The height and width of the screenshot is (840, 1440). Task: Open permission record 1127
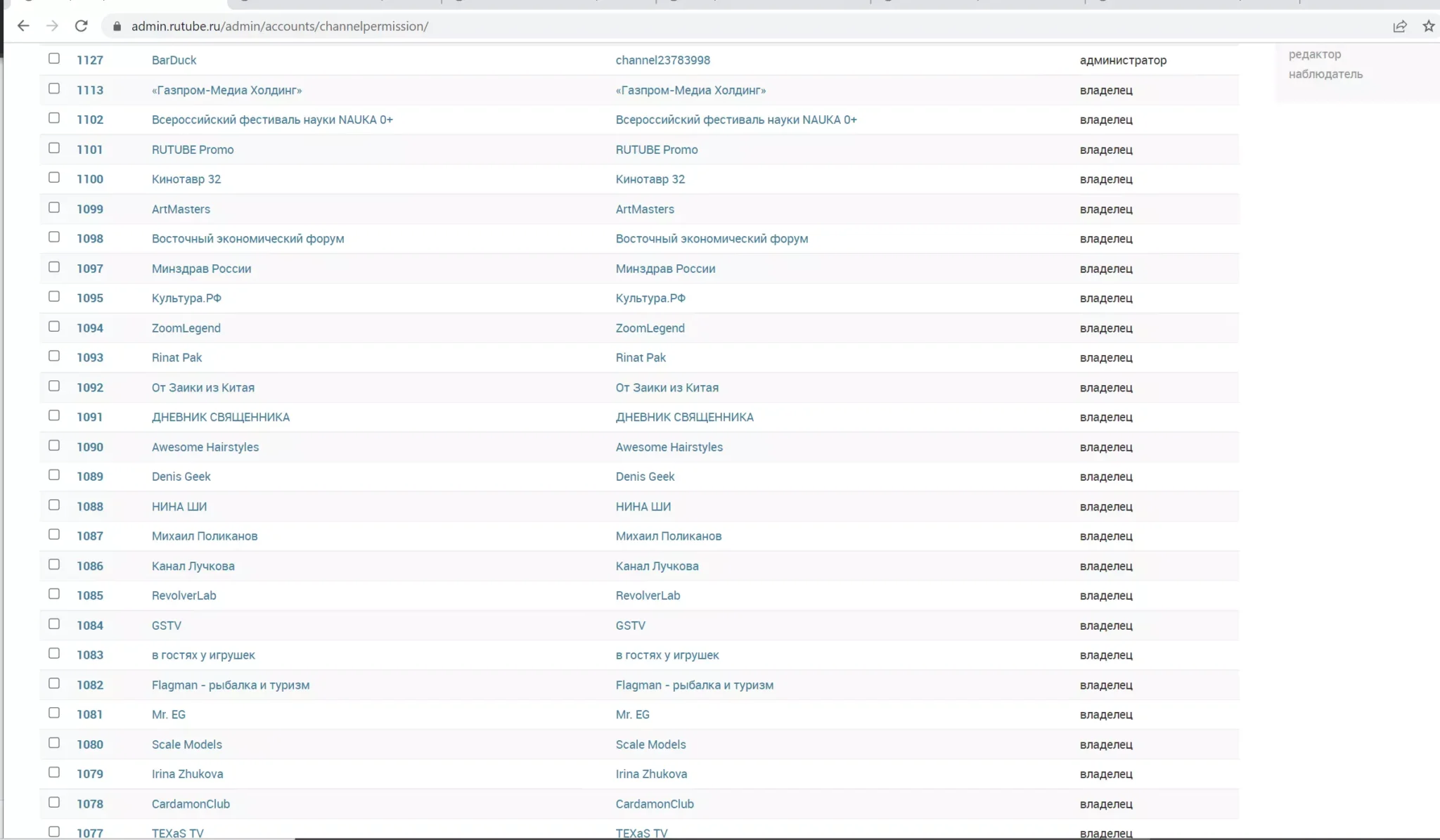point(90,60)
